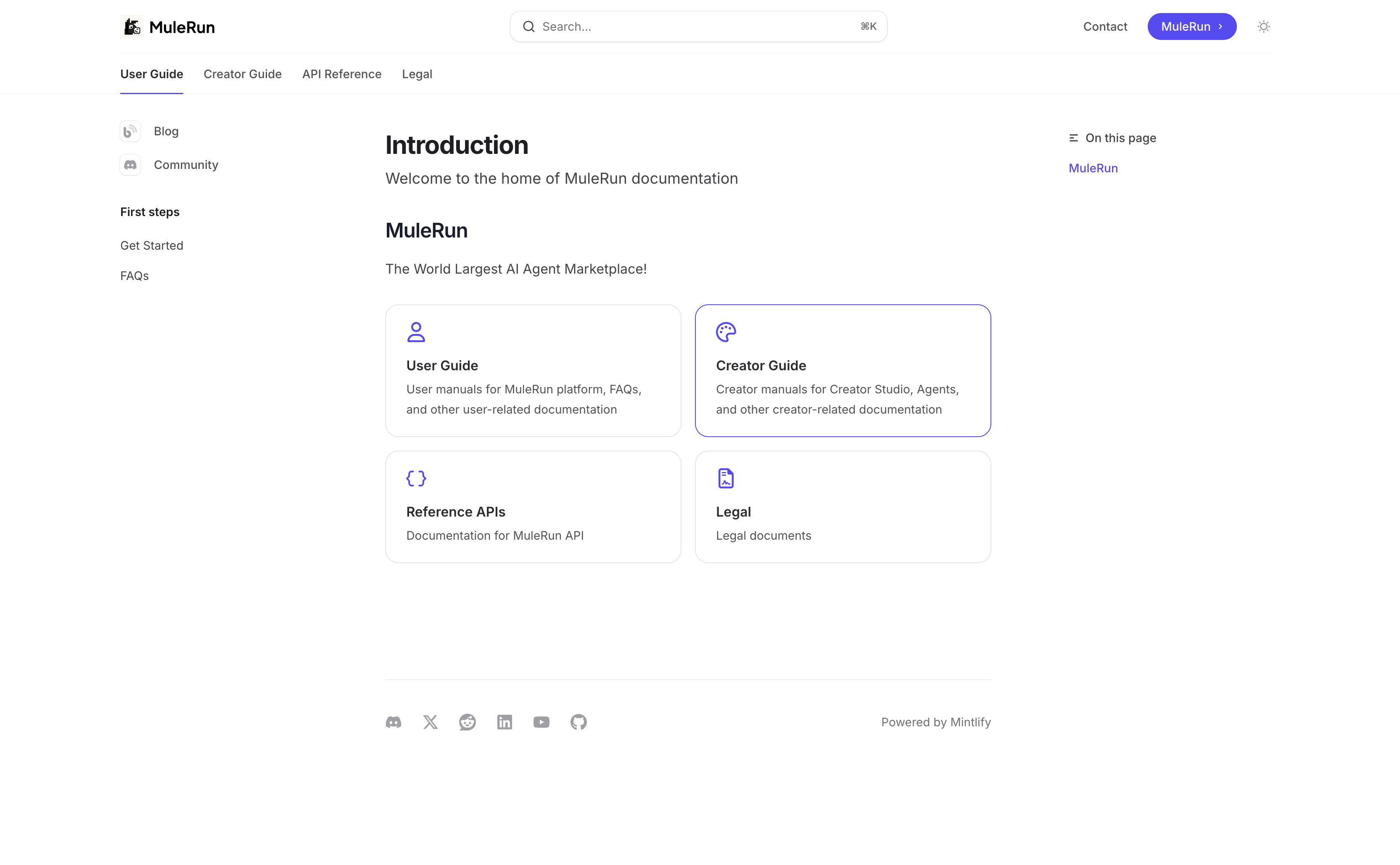
Task: Open the Reference APIs card title
Action: pyautogui.click(x=455, y=512)
